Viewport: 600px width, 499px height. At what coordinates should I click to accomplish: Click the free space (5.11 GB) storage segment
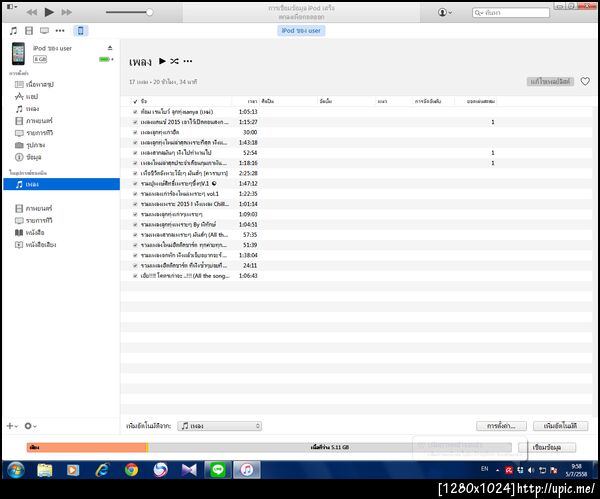pos(330,447)
